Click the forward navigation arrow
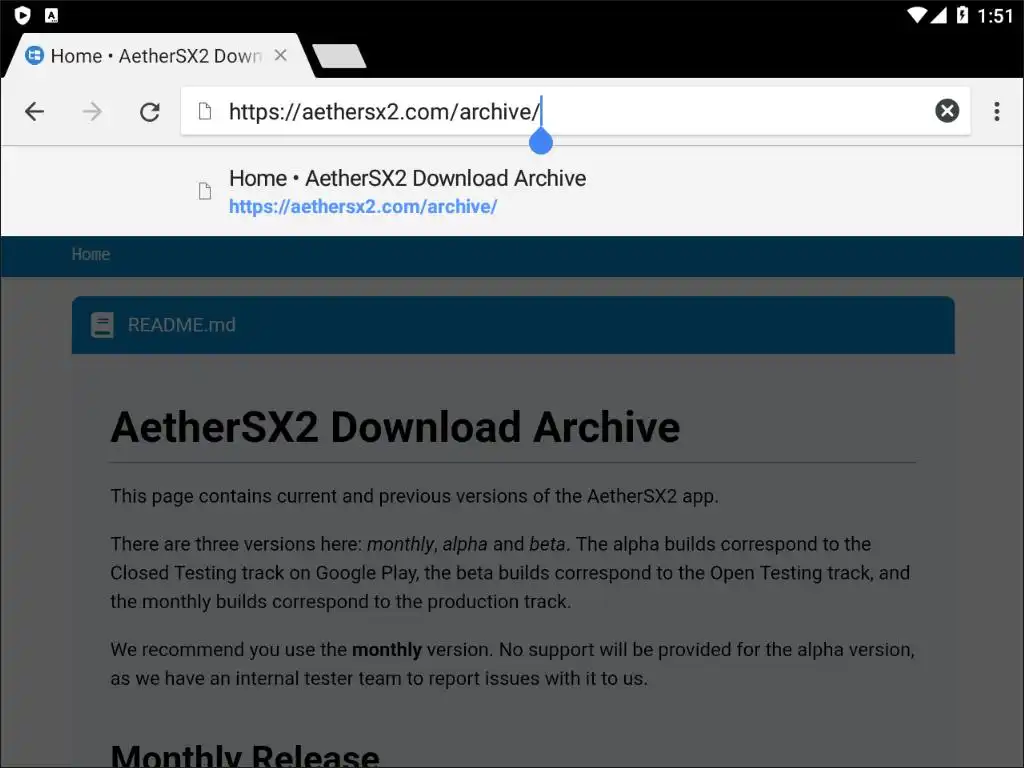 pos(92,112)
